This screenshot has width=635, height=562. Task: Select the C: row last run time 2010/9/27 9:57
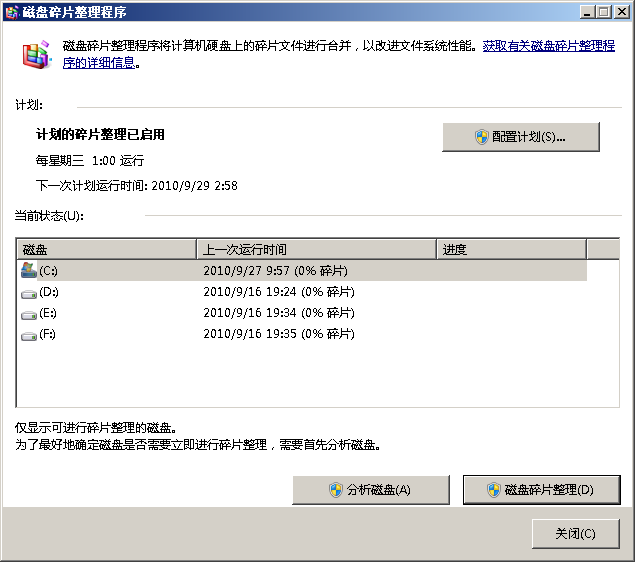click(x=275, y=271)
